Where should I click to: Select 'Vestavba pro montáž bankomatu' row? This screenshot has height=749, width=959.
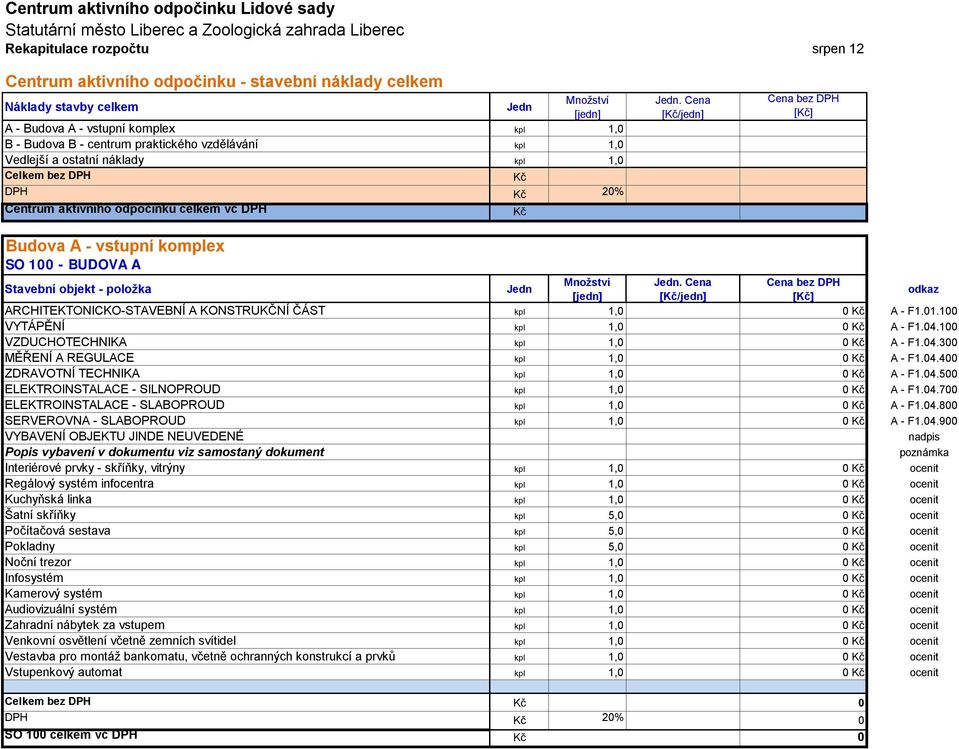click(x=434, y=657)
